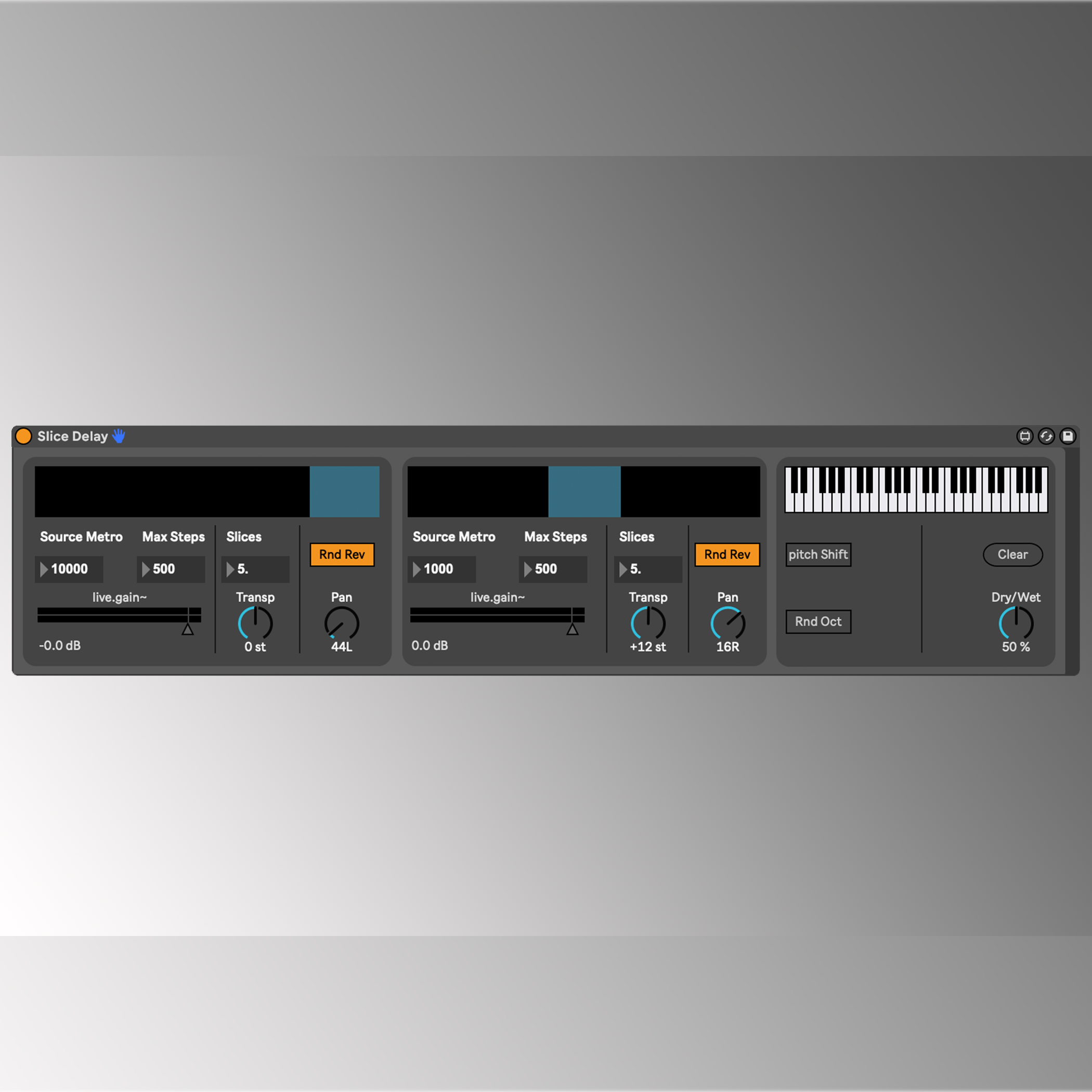Click the right Slices number box
The height and width of the screenshot is (1092, 1092).
pyautogui.click(x=648, y=569)
